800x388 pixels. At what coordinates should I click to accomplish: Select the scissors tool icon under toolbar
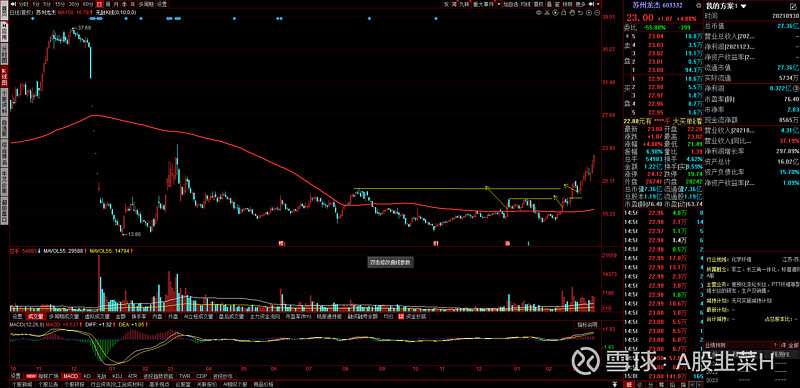[546, 12]
